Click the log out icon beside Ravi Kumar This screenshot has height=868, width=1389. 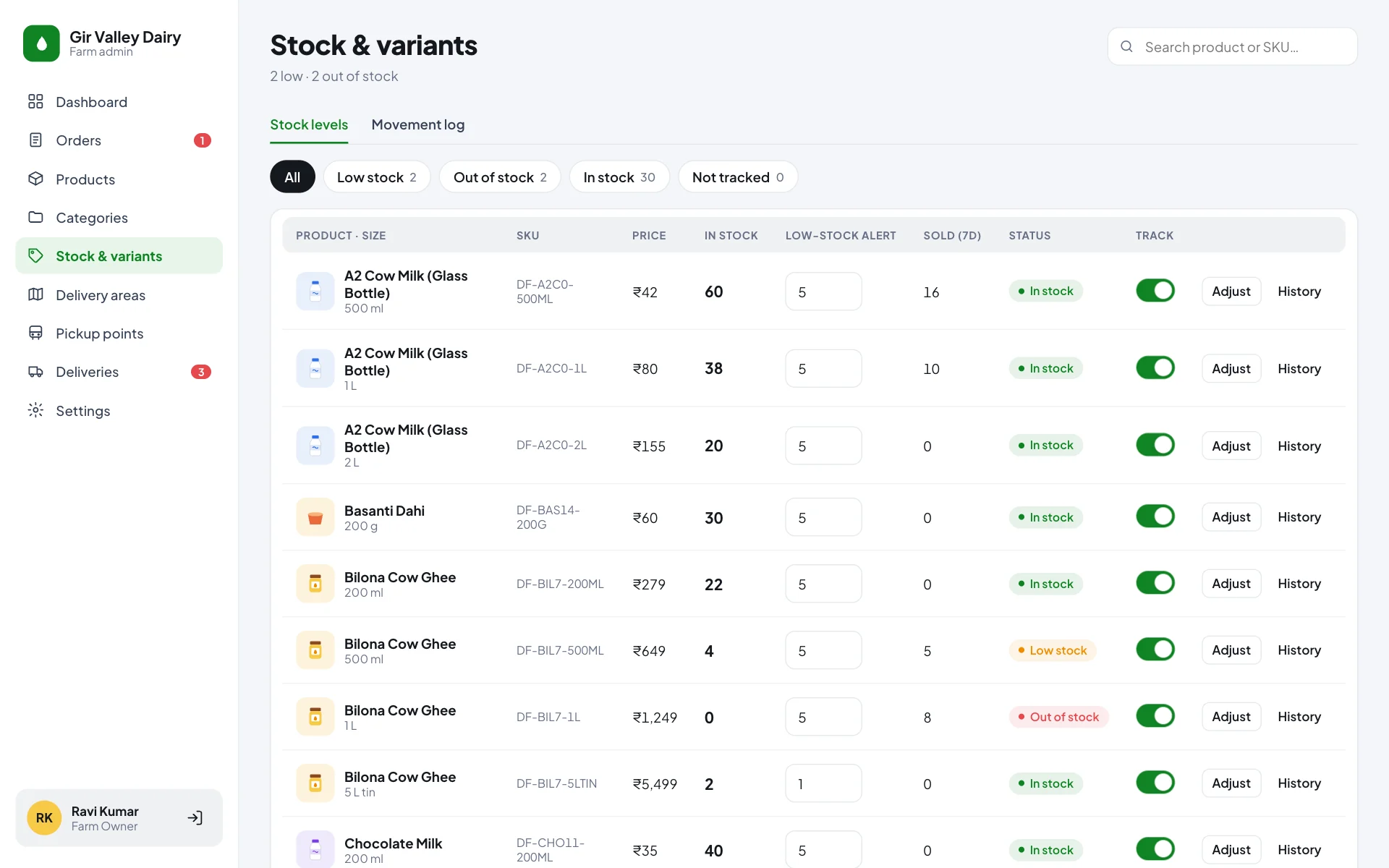[x=195, y=818]
